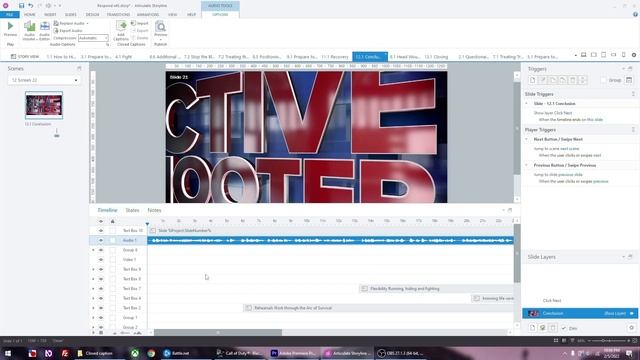Image resolution: width=640 pixels, height=360 pixels.
Task: Hide Text Box 10 on timeline
Action: [x=101, y=231]
